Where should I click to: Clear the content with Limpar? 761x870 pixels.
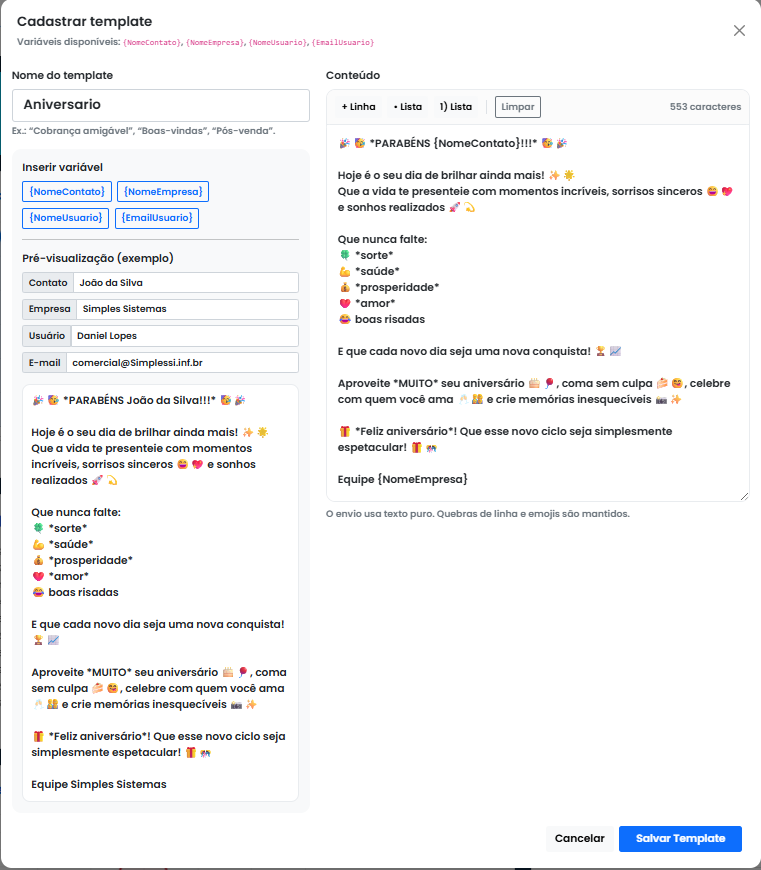[x=517, y=107]
